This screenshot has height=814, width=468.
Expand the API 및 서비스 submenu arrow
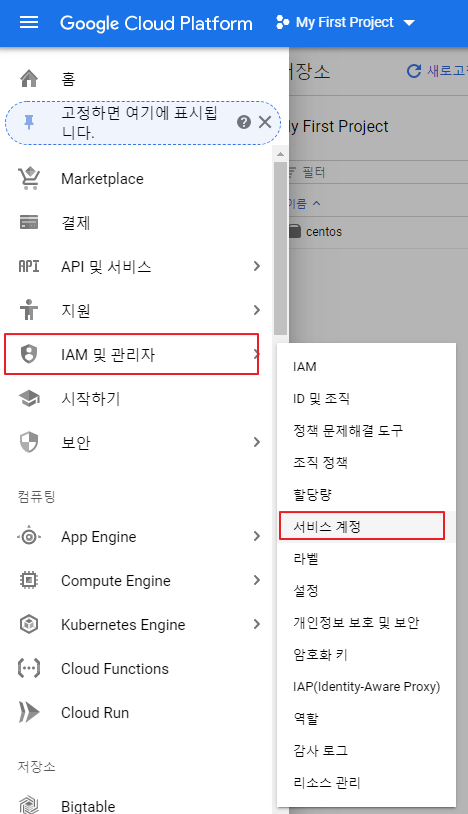pyautogui.click(x=256, y=266)
